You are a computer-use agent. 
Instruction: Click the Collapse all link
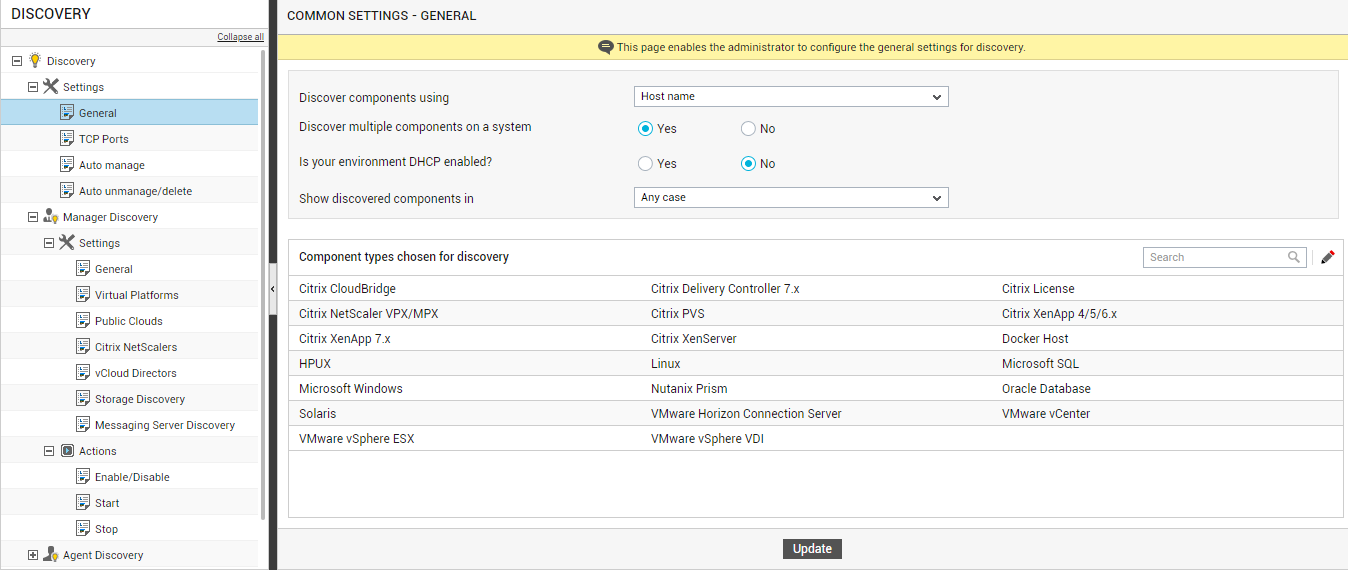pos(241,37)
